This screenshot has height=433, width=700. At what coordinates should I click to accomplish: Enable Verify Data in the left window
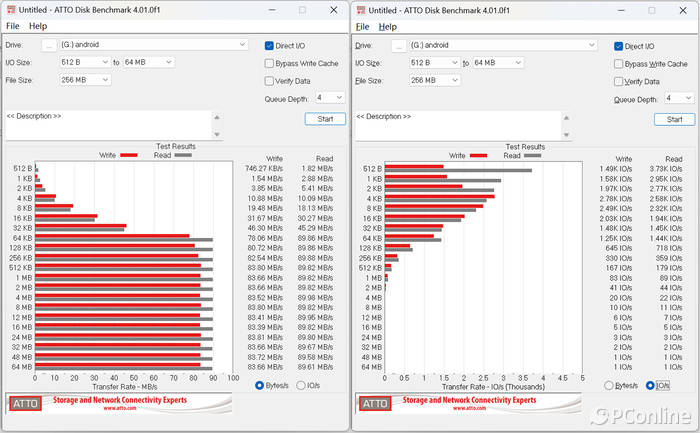point(270,81)
